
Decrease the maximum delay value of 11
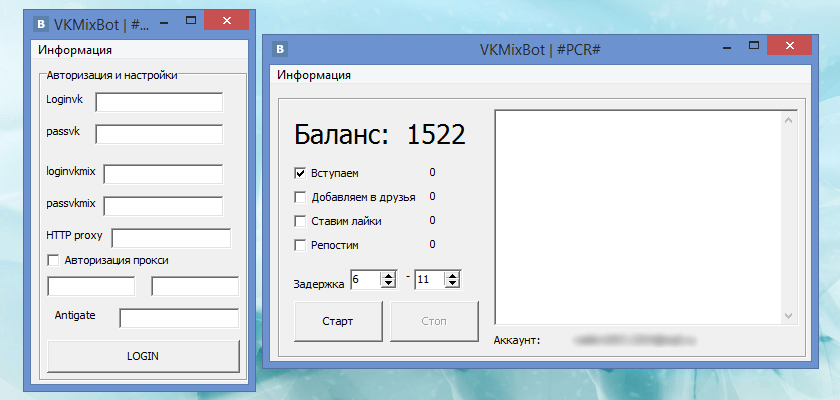[453, 283]
